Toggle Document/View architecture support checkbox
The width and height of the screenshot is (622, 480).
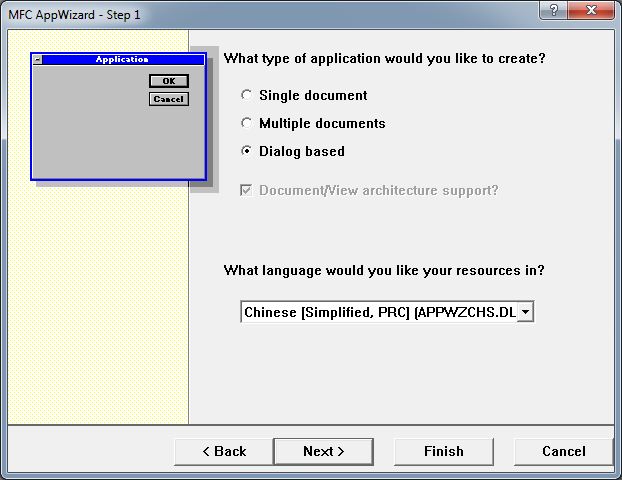tap(247, 190)
